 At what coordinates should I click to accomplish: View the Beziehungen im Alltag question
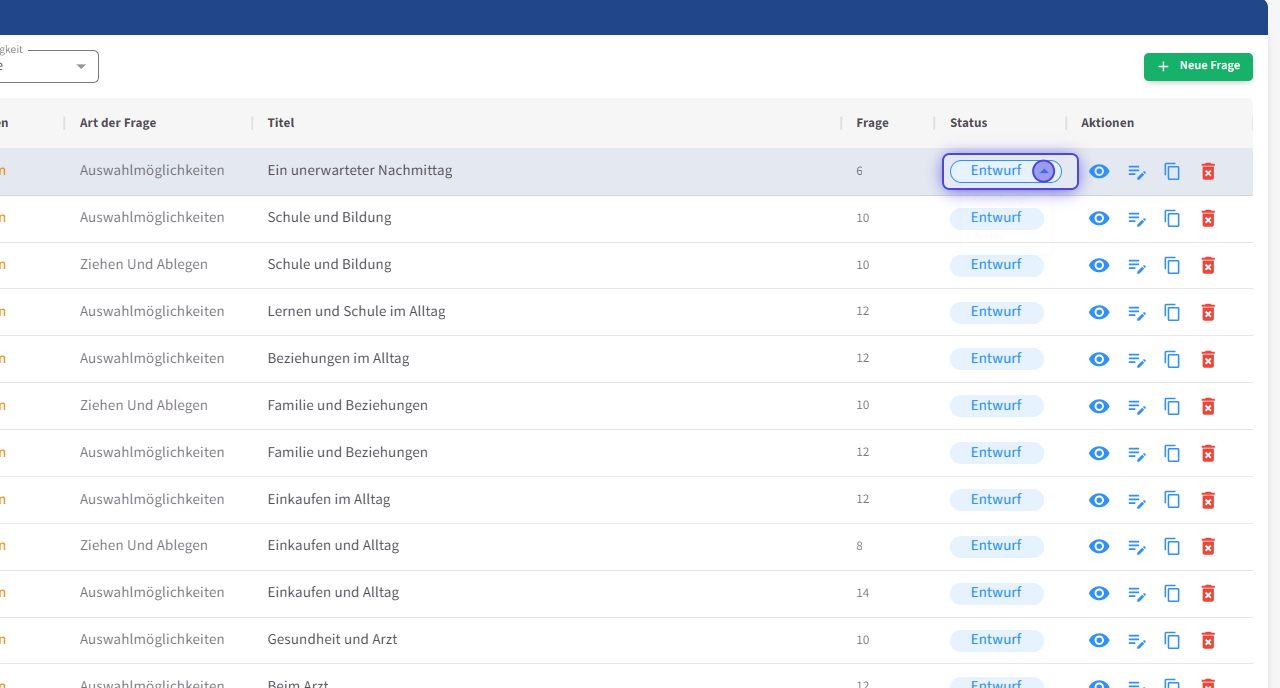pos(1099,359)
